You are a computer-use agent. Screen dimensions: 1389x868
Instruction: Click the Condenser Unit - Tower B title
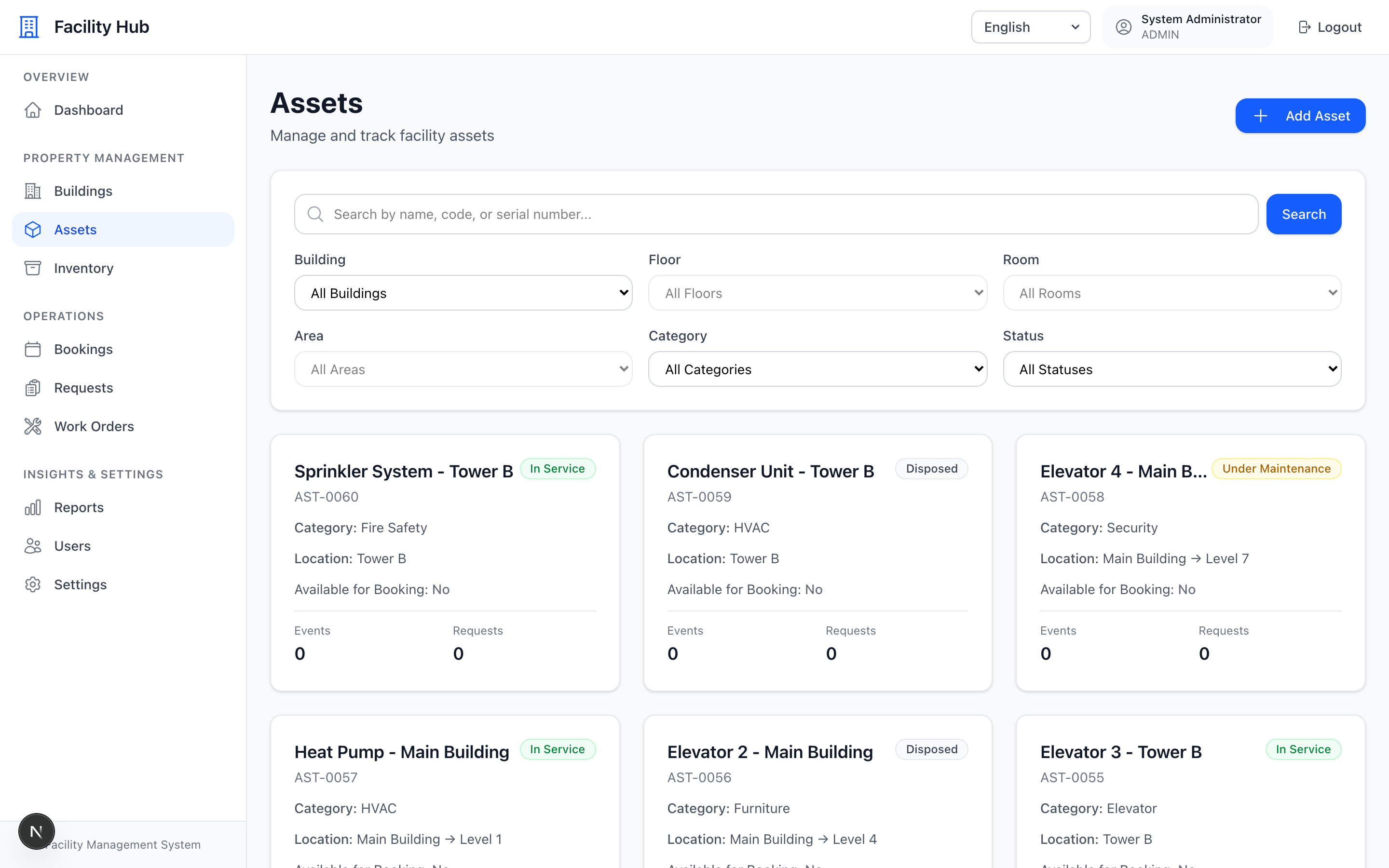point(770,471)
